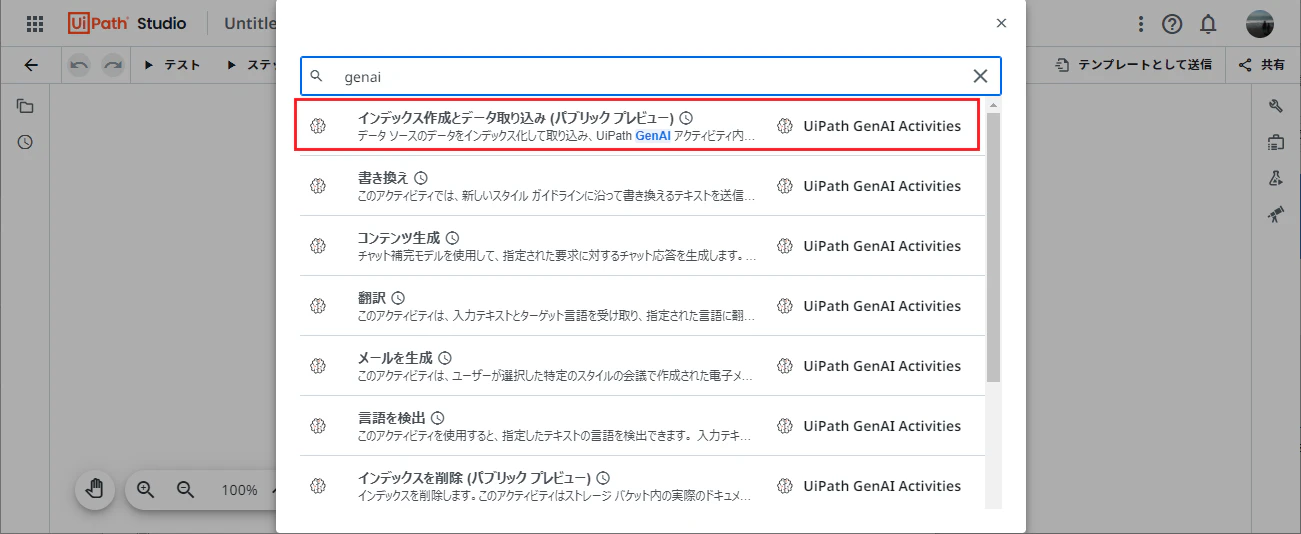Click brain icon beside 翻訳
This screenshot has width=1301, height=534.
318,306
